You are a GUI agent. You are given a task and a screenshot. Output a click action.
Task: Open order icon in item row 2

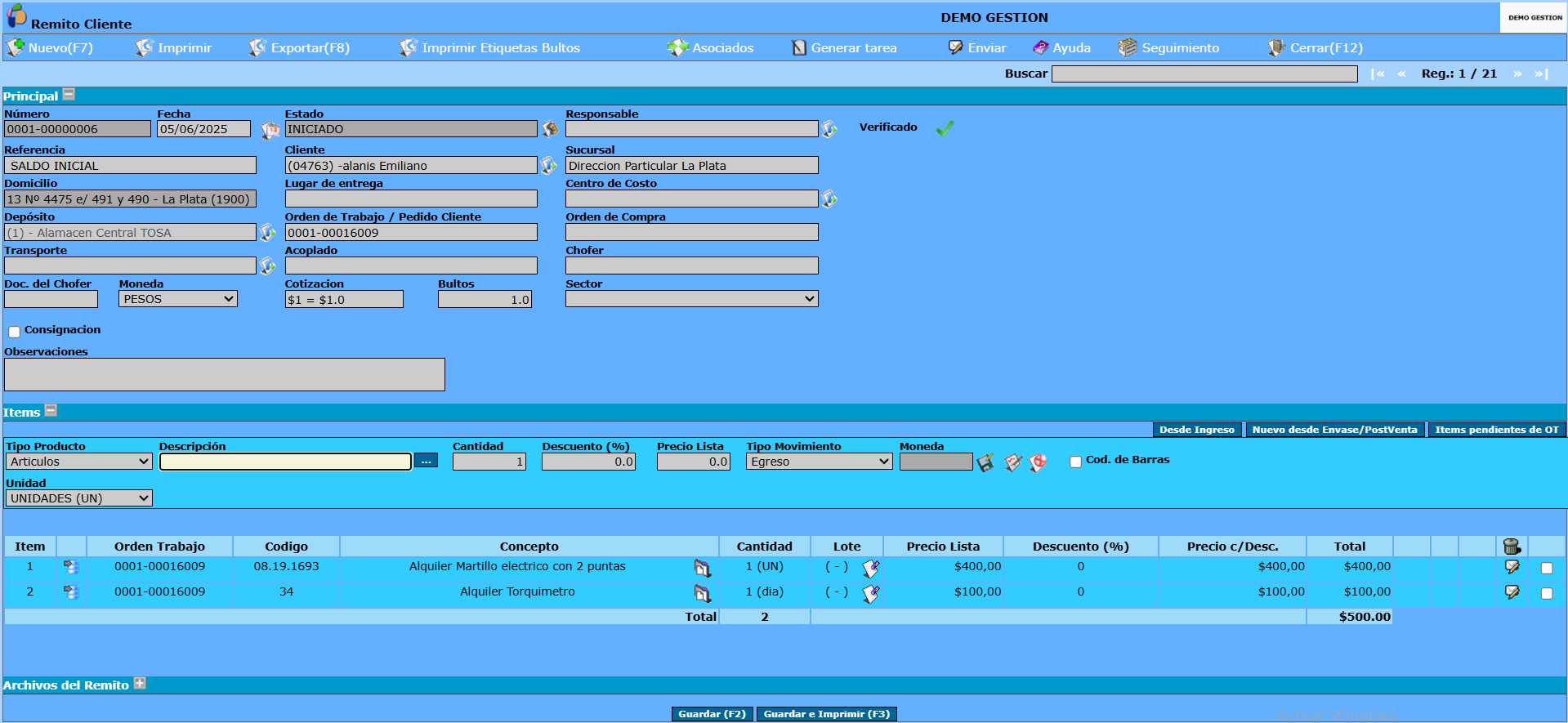72,592
